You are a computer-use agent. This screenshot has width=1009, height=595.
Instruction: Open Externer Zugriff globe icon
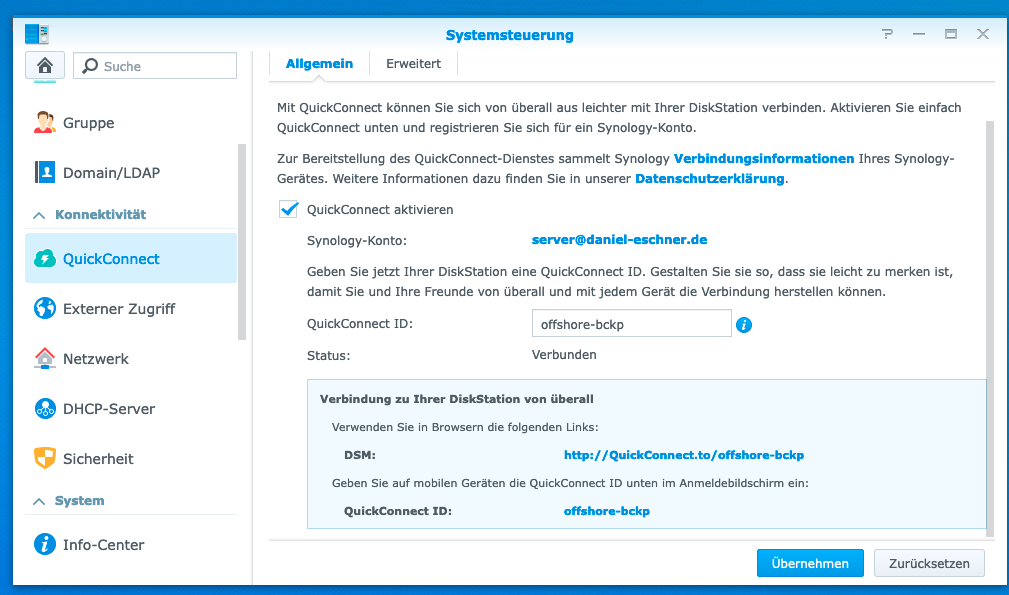pos(45,309)
